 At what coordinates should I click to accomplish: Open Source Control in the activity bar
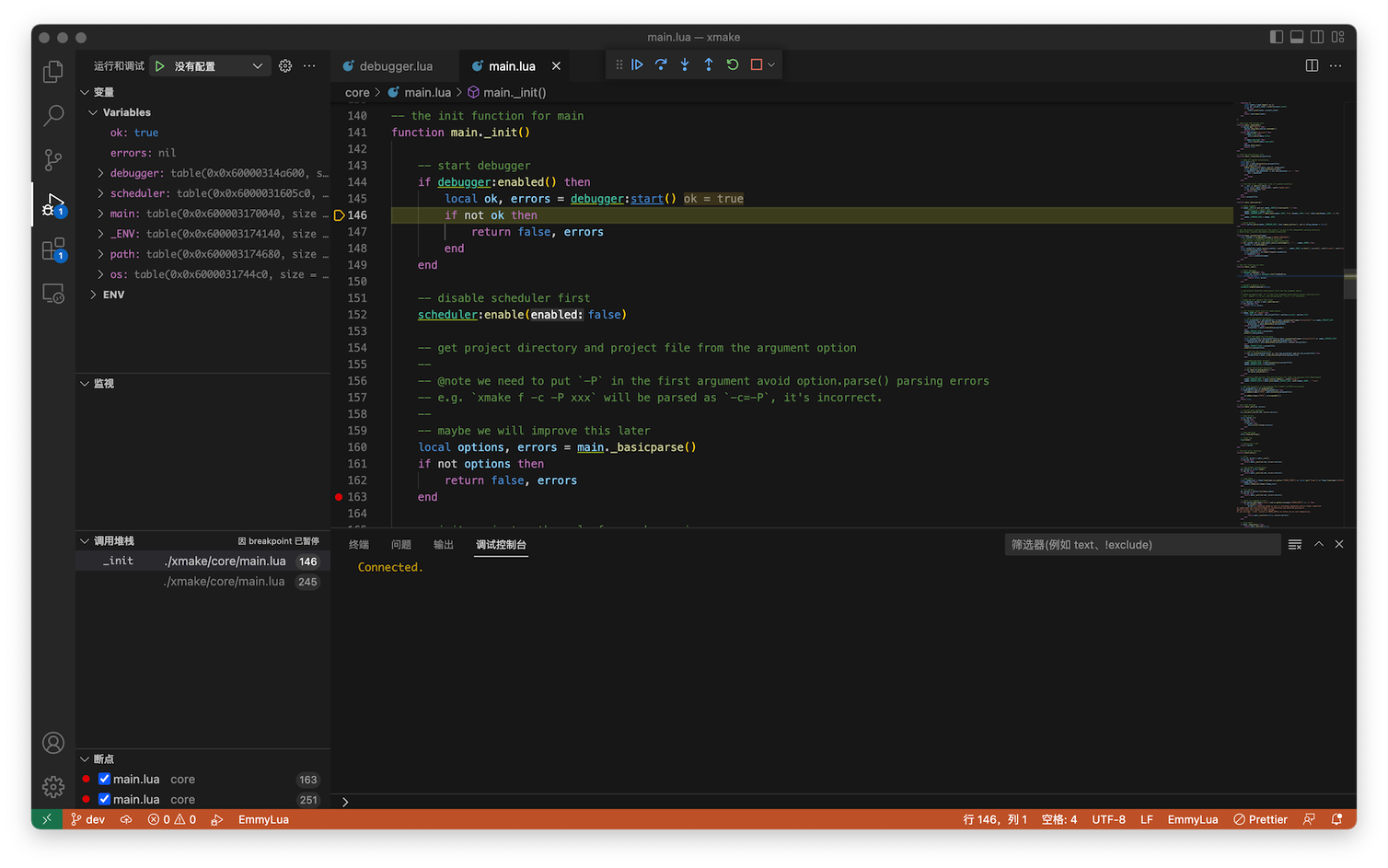pos(53,160)
